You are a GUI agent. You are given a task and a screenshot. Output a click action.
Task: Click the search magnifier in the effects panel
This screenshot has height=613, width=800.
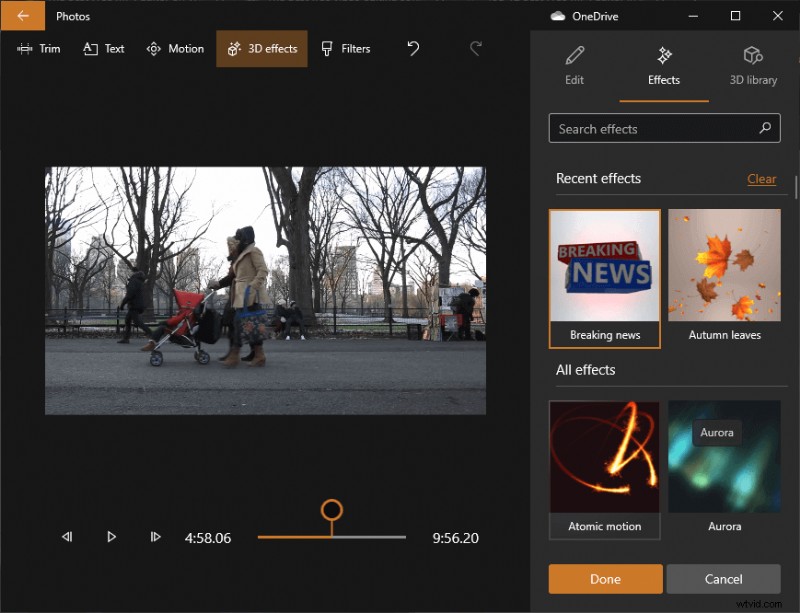point(766,128)
